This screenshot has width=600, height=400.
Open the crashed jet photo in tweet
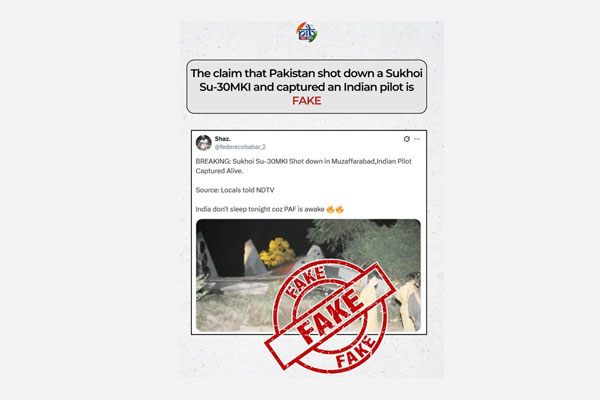point(308,275)
